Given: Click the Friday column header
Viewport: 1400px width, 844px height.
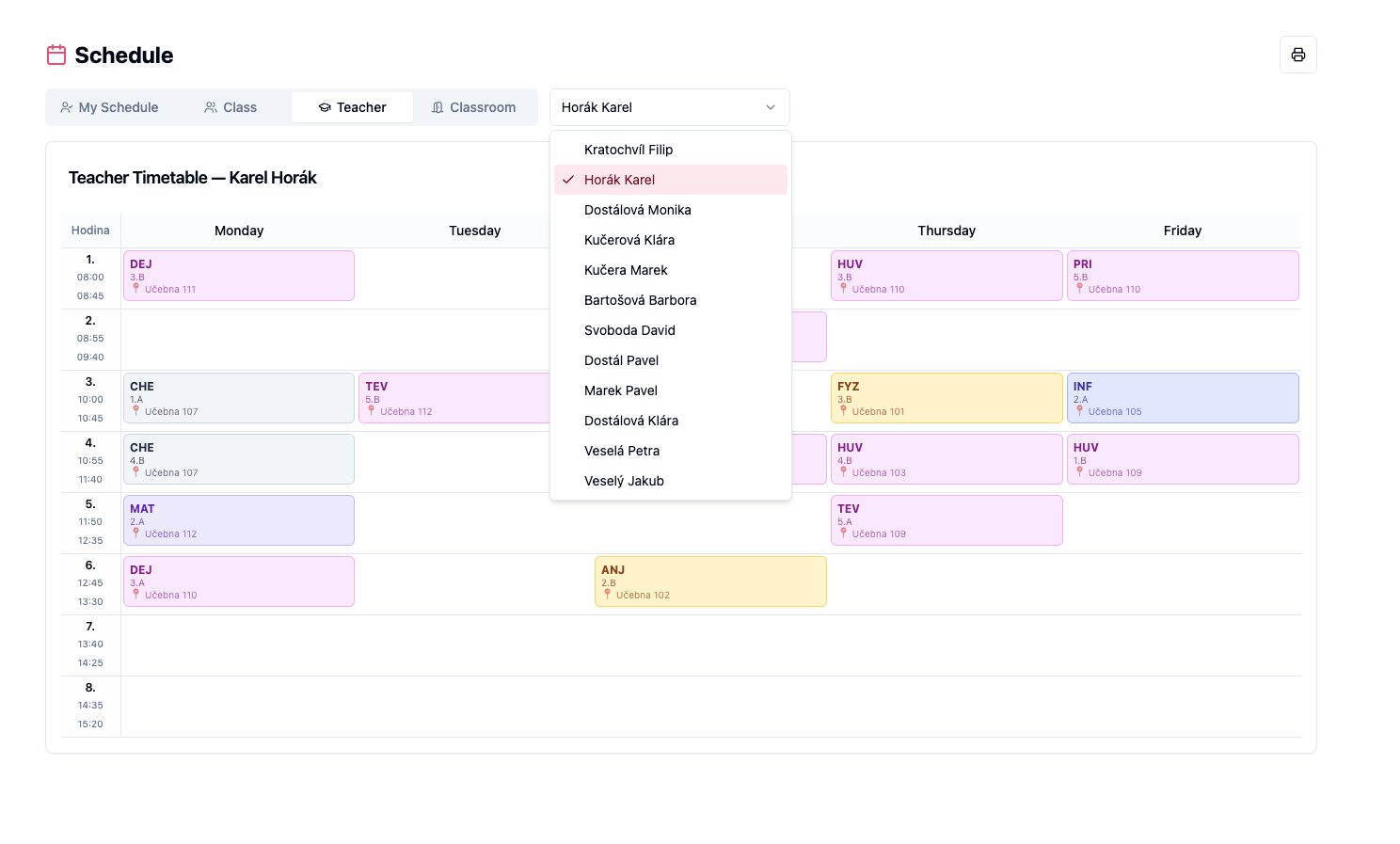Looking at the screenshot, I should point(1183,231).
